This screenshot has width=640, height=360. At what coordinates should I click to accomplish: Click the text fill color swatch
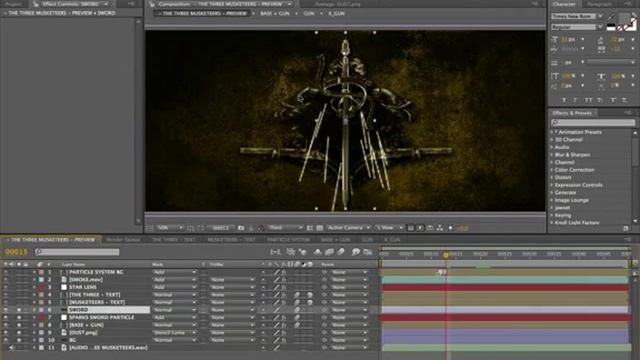coord(624,18)
